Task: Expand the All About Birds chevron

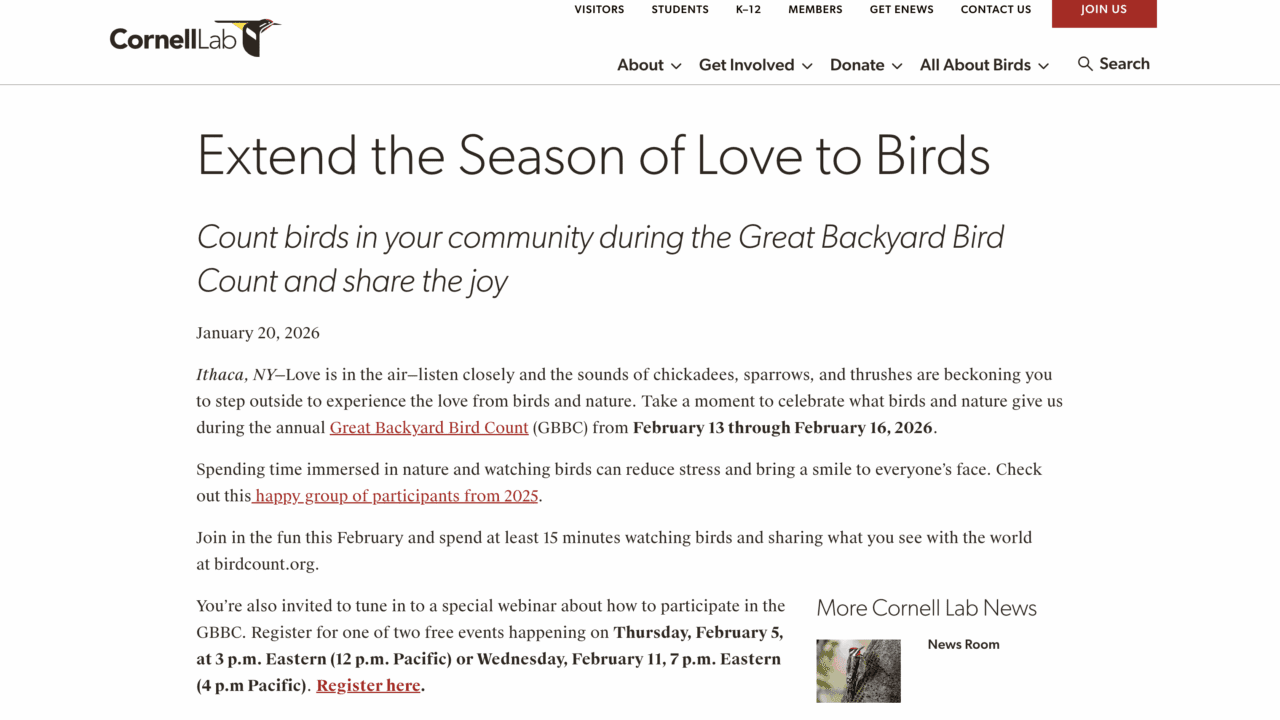Action: (x=1043, y=66)
